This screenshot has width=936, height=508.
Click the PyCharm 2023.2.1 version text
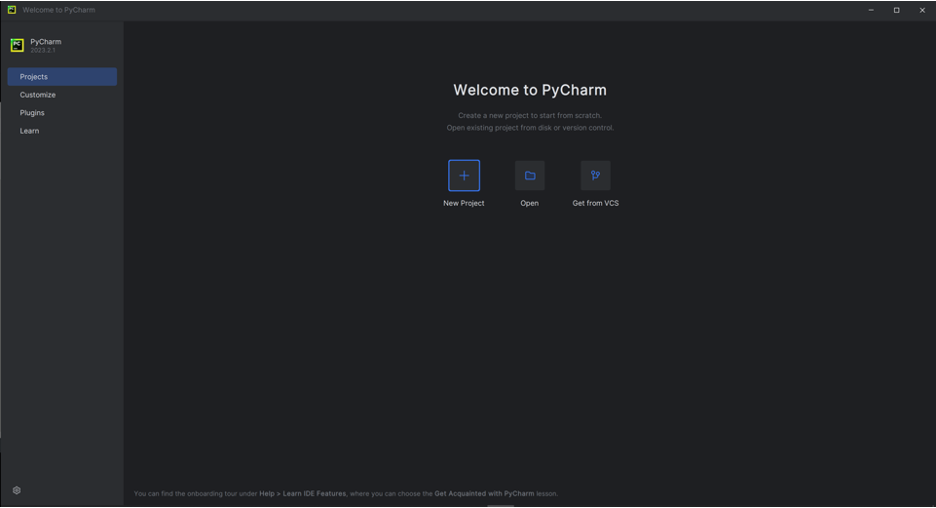coord(43,50)
